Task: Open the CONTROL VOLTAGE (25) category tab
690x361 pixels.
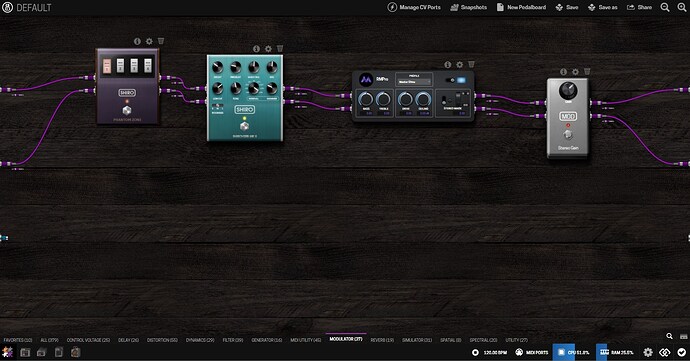Action: pos(88,340)
